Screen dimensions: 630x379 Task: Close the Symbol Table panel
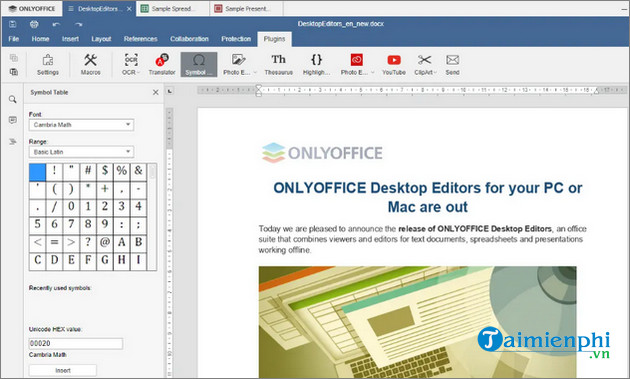click(x=155, y=92)
